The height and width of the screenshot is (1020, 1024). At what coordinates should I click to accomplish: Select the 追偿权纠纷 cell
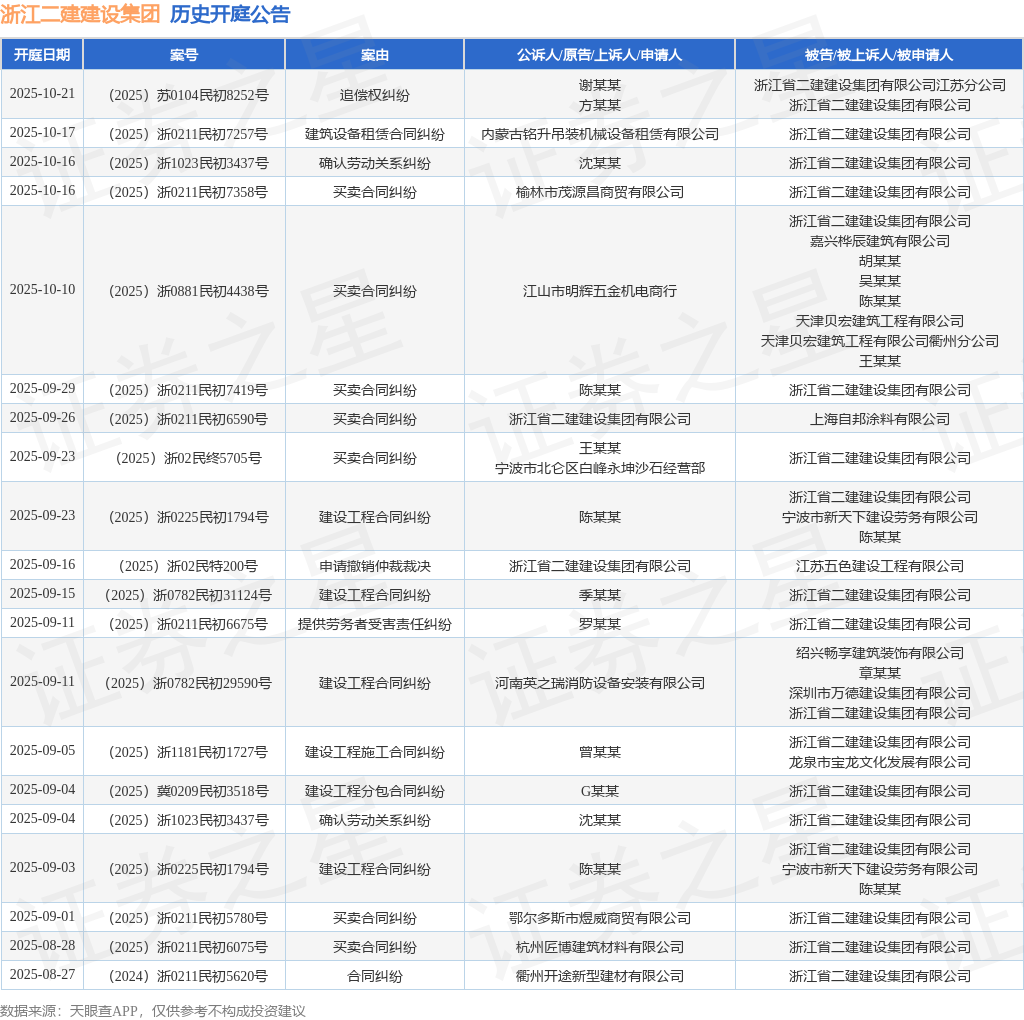pyautogui.click(x=374, y=95)
